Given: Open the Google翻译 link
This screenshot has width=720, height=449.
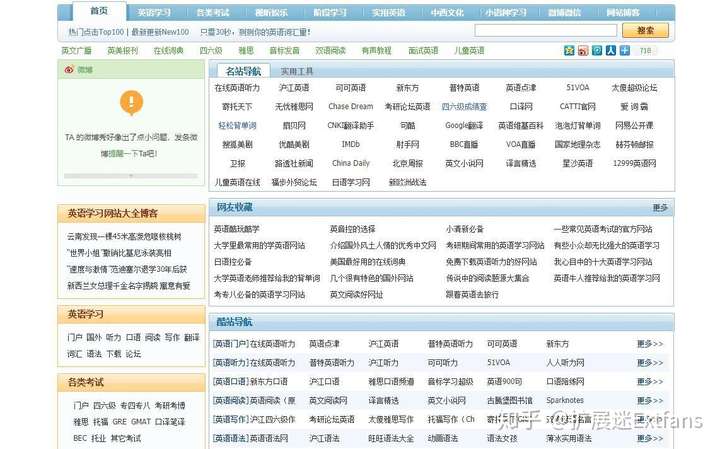Looking at the screenshot, I should 464,125.
